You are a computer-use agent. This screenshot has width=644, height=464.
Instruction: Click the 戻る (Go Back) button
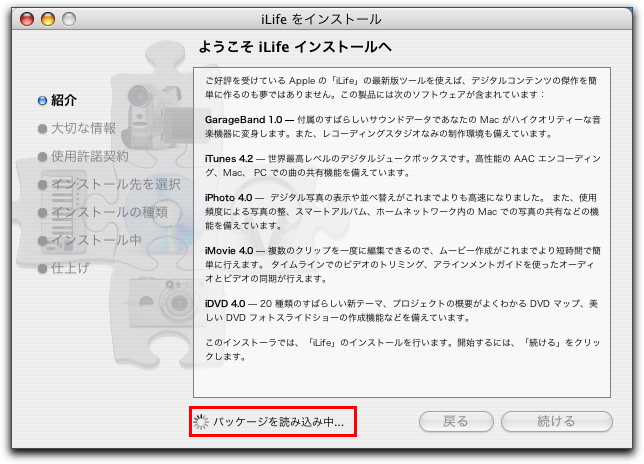click(456, 421)
